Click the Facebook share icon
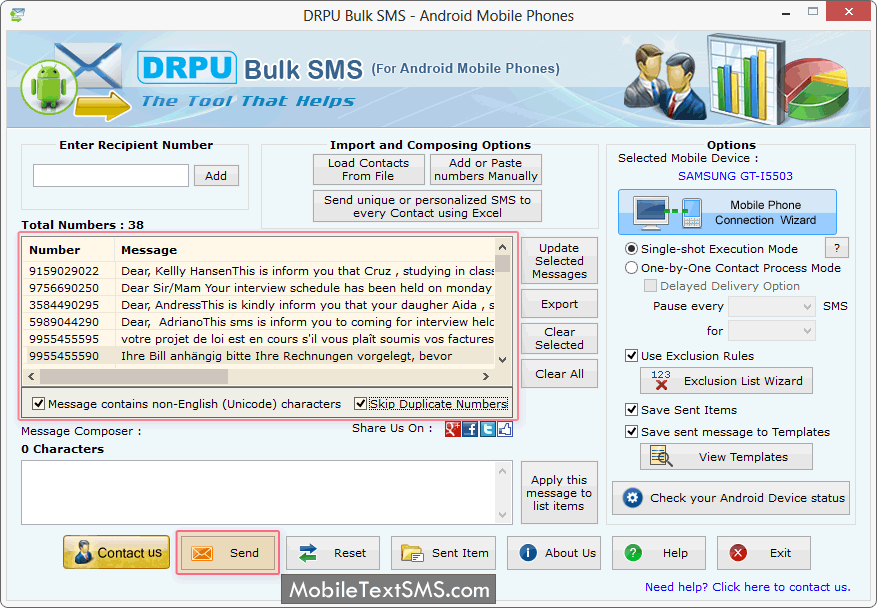 [x=470, y=429]
